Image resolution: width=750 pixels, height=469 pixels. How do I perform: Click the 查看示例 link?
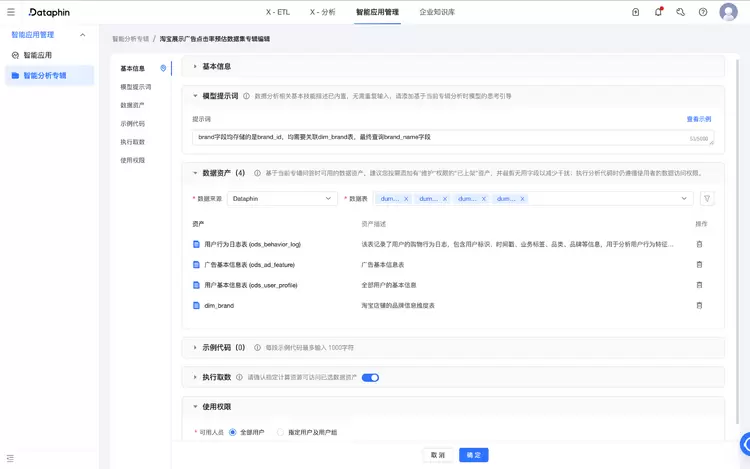pyautogui.click(x=698, y=119)
